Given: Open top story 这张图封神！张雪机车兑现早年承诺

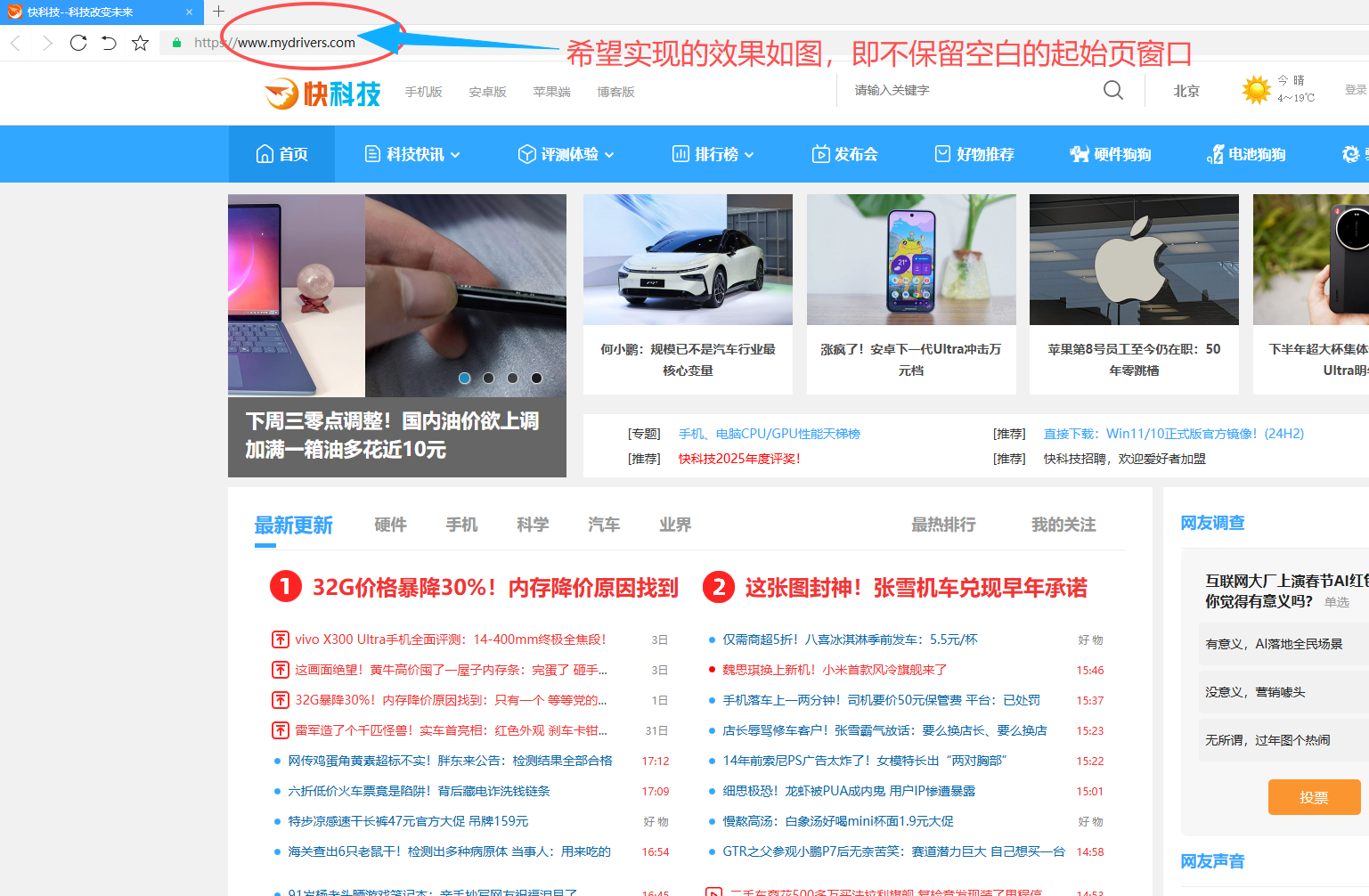Looking at the screenshot, I should [x=917, y=588].
